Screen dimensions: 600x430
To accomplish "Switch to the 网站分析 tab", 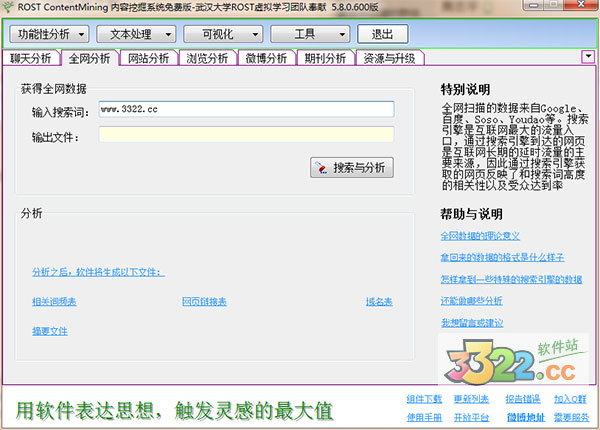I will point(148,58).
